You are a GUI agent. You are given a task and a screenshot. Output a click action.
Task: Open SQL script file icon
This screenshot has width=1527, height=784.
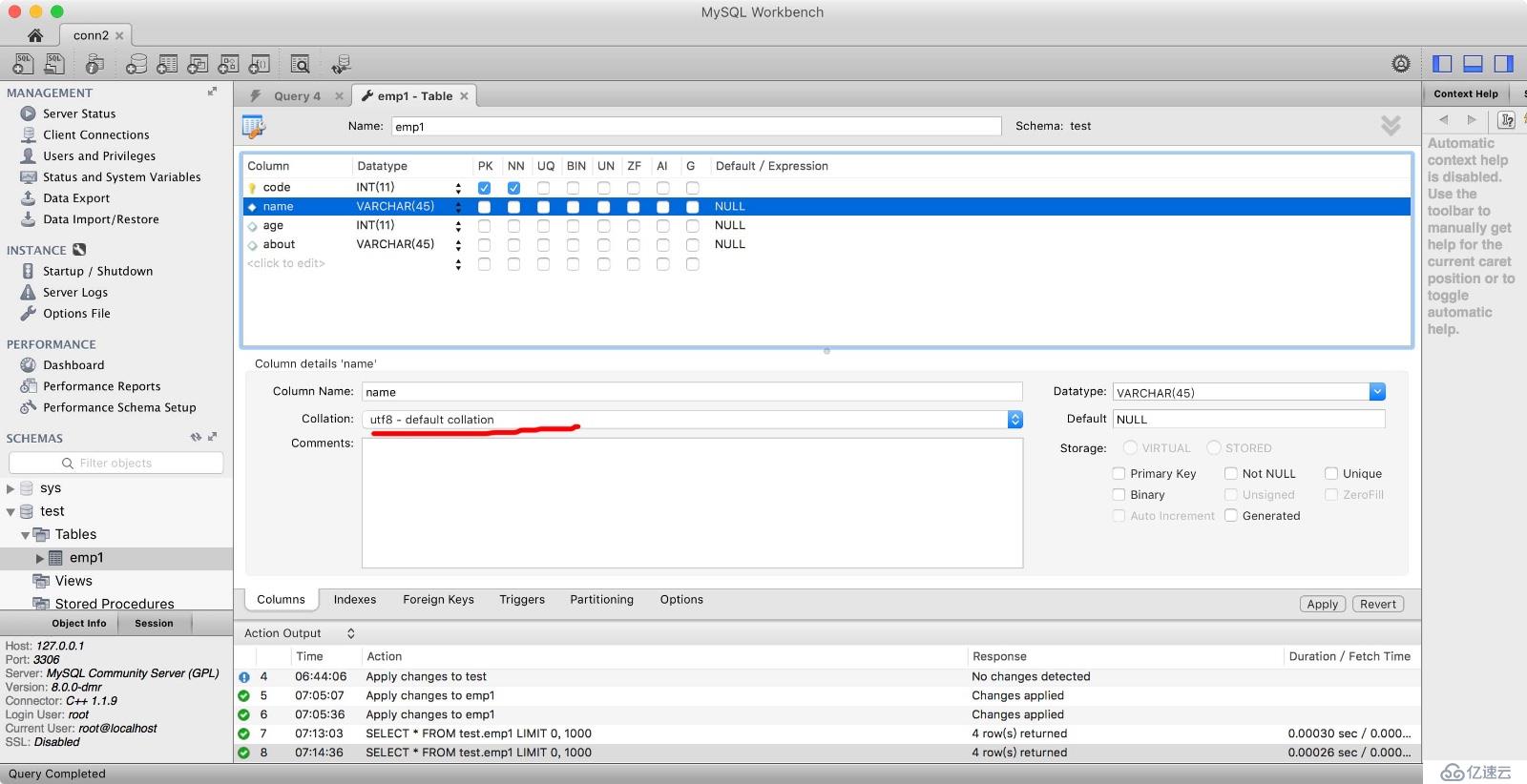(x=54, y=64)
